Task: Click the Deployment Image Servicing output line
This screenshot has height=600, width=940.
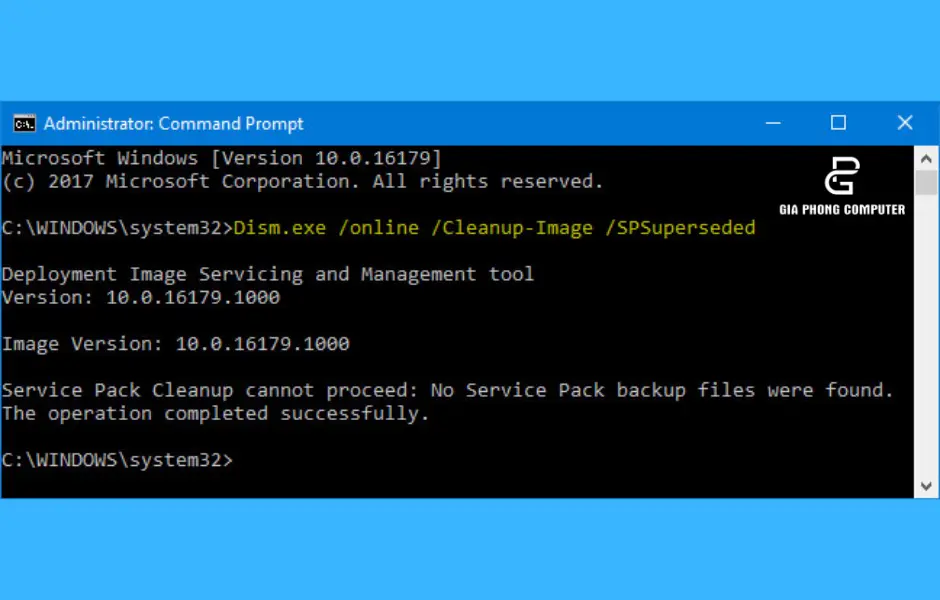Action: (268, 273)
